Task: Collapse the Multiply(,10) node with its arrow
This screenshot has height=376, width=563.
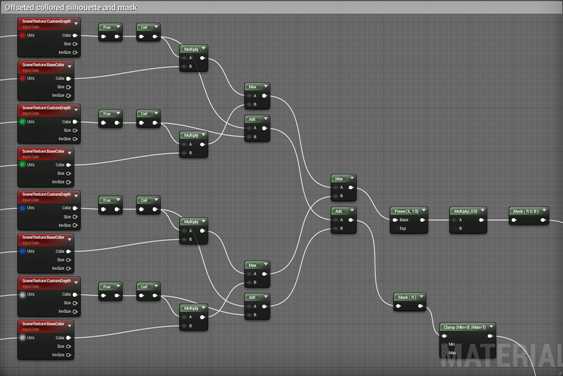Action: click(483, 210)
